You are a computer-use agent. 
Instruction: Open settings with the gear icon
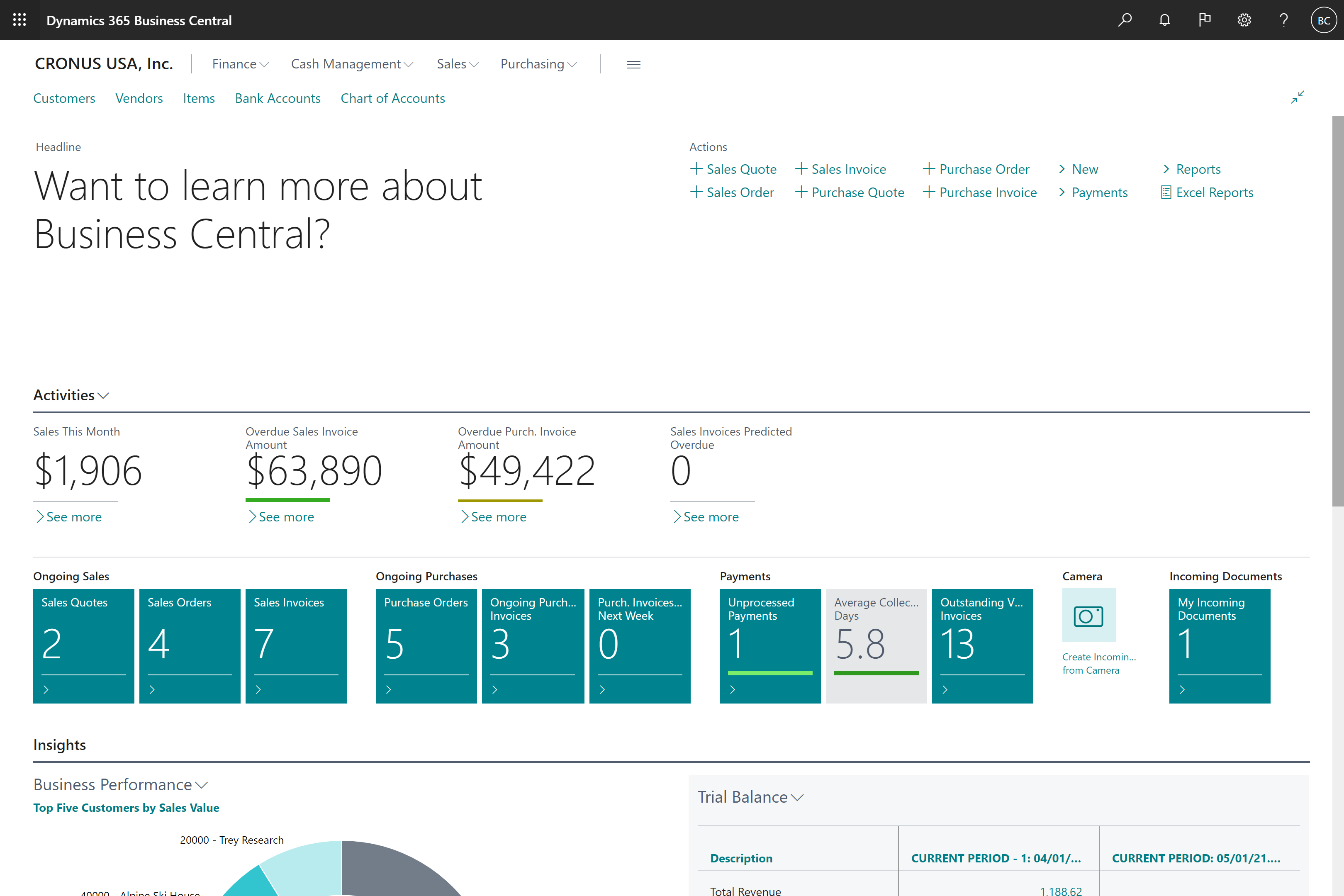pos(1244,19)
